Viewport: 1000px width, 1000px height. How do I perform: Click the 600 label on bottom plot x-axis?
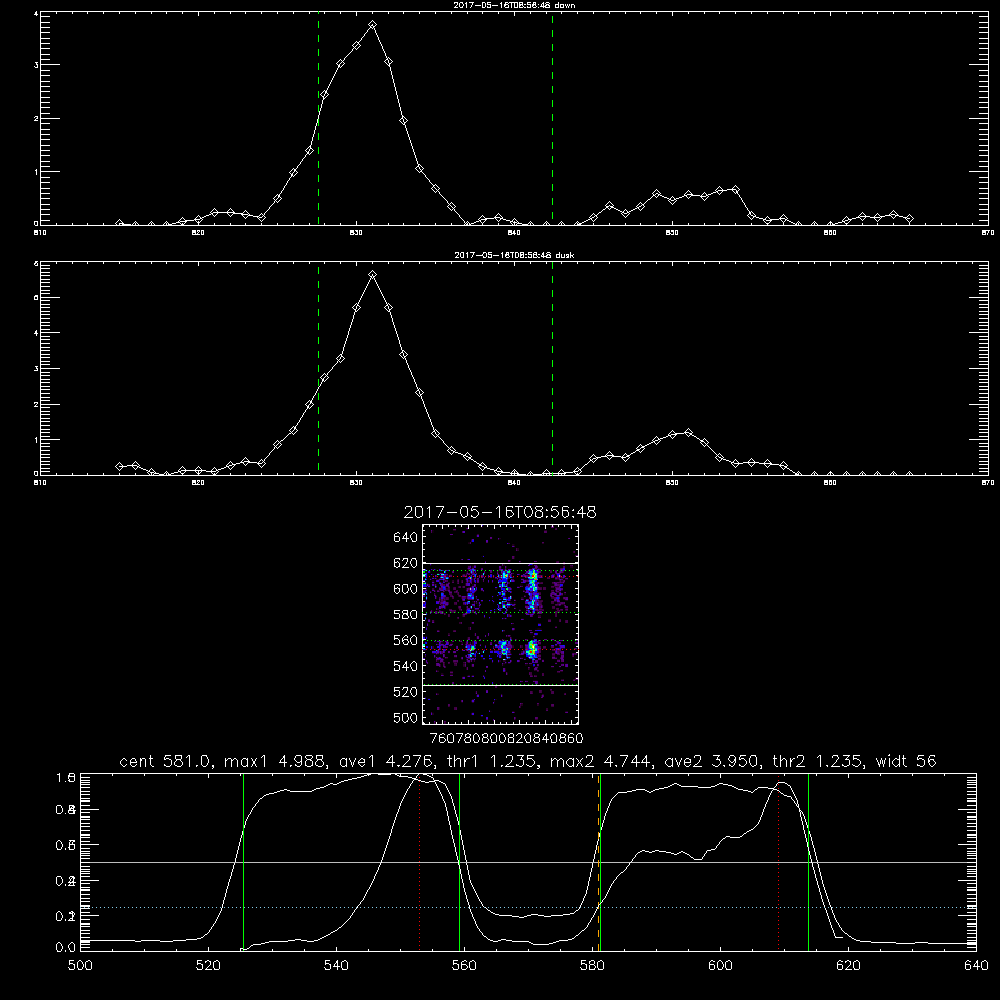point(720,966)
